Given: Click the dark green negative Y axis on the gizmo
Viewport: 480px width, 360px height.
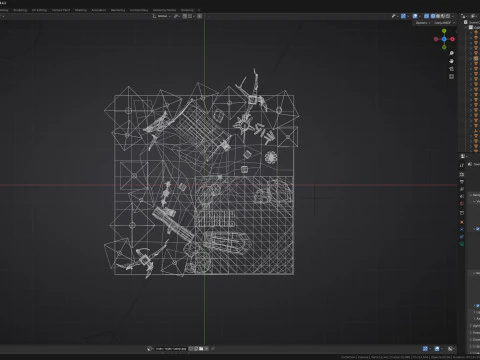Looking at the screenshot, I should pos(444,47).
